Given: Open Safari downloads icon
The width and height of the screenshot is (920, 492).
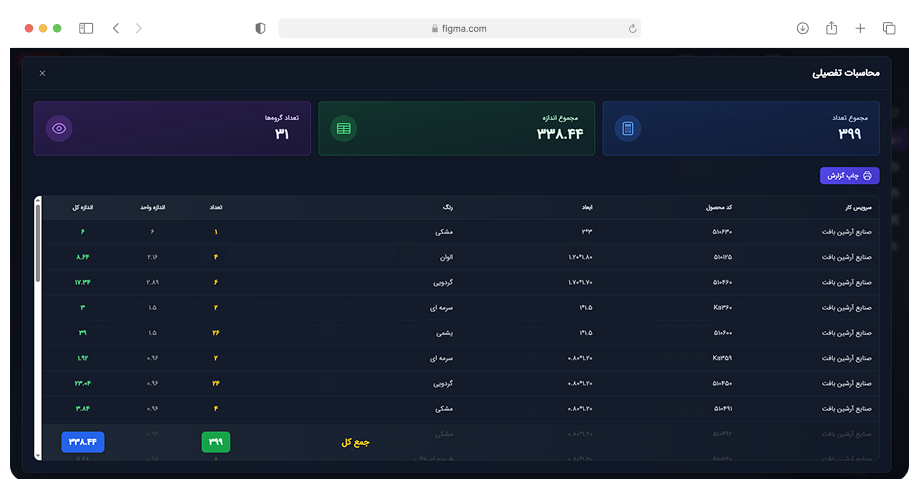Looking at the screenshot, I should click(802, 29).
